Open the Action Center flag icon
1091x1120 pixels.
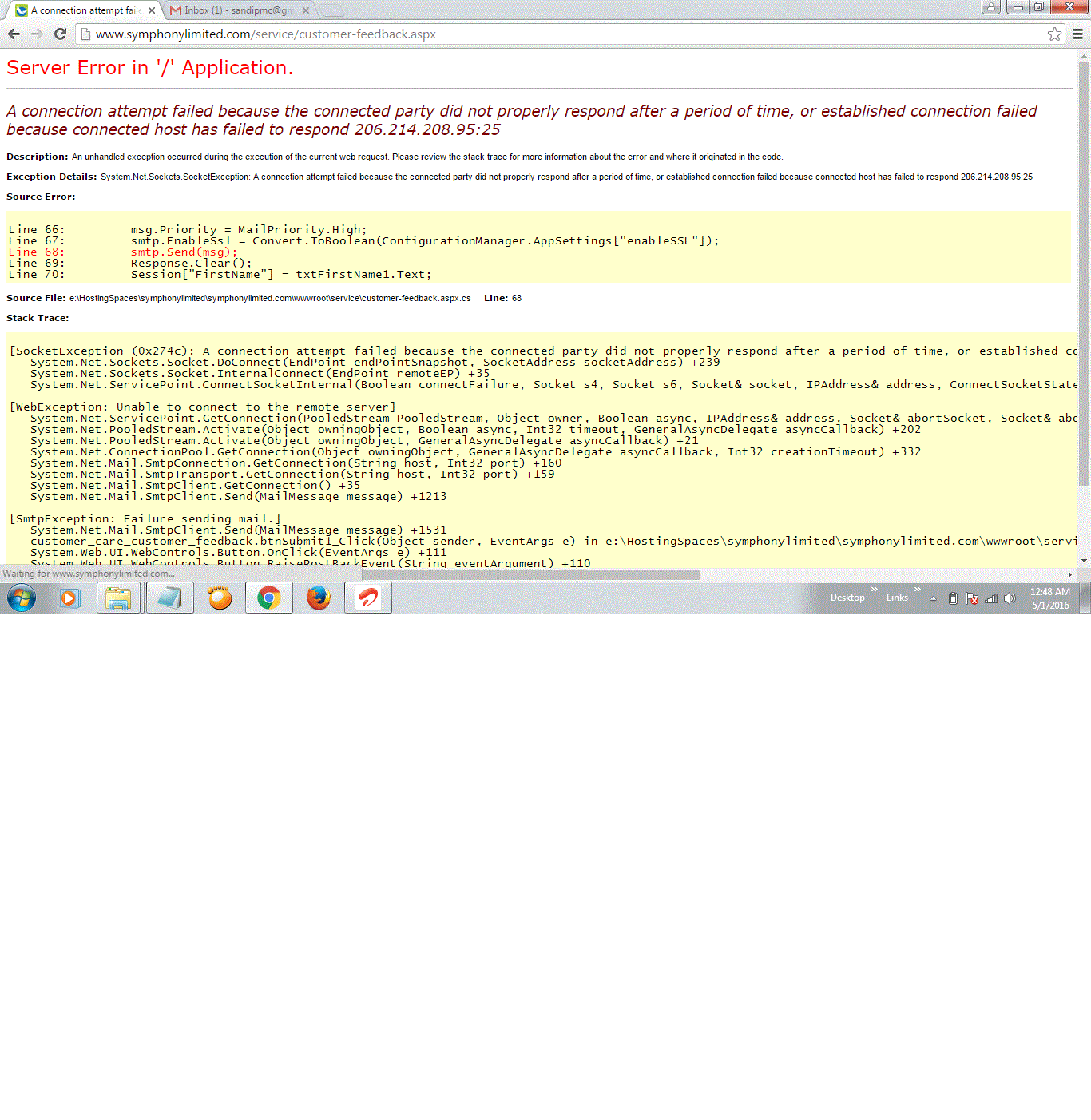[x=972, y=598]
